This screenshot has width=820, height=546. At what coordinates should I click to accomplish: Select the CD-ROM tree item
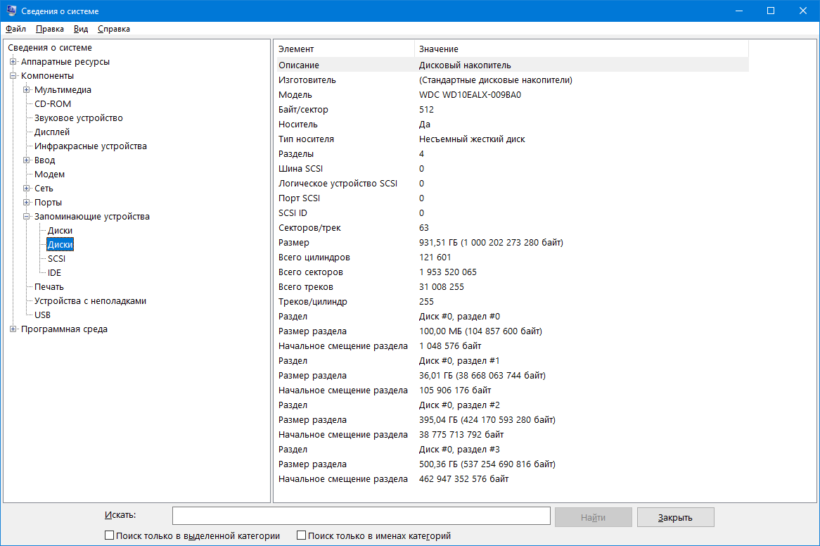click(52, 104)
